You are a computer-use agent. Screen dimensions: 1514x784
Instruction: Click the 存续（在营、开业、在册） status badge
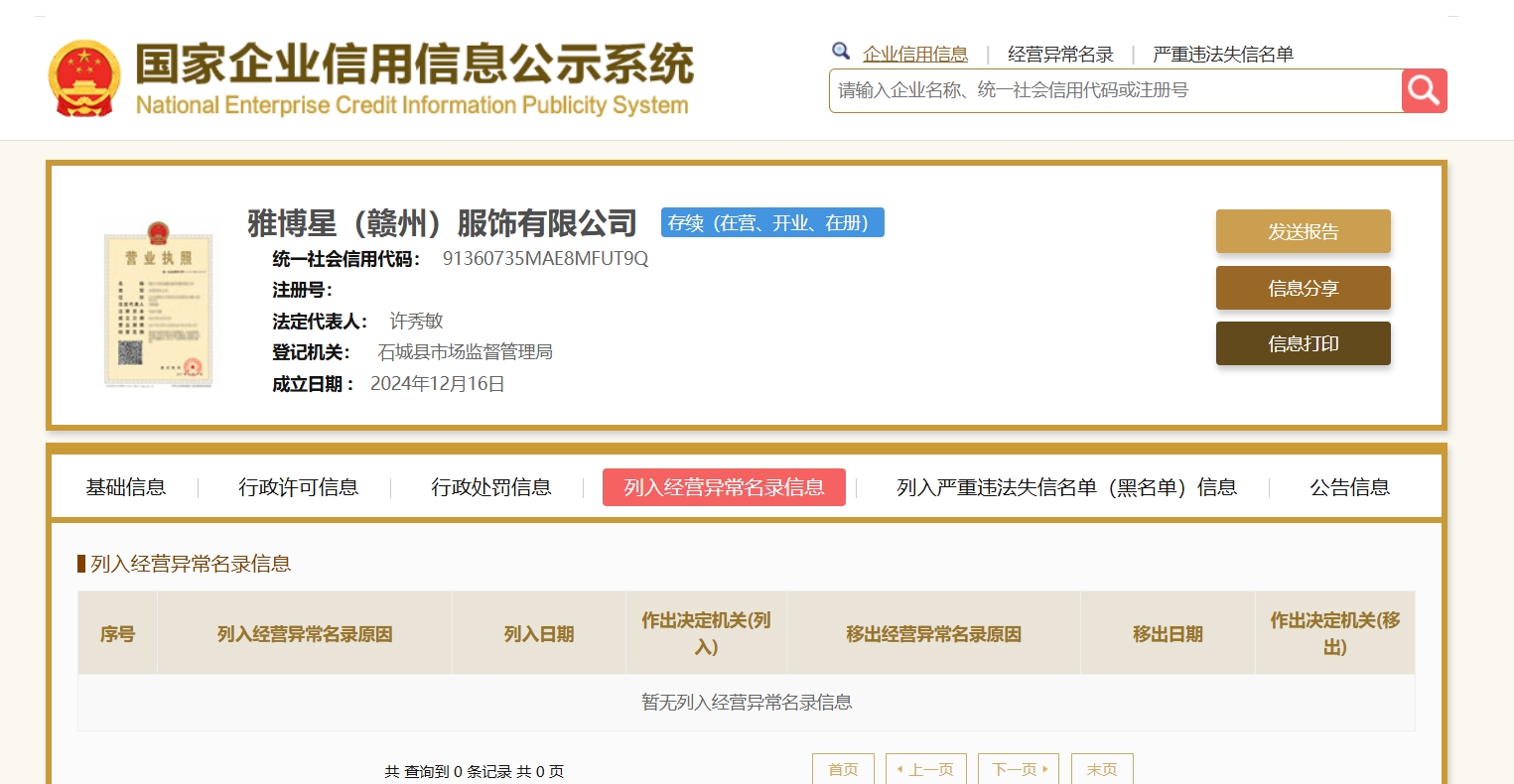click(772, 222)
